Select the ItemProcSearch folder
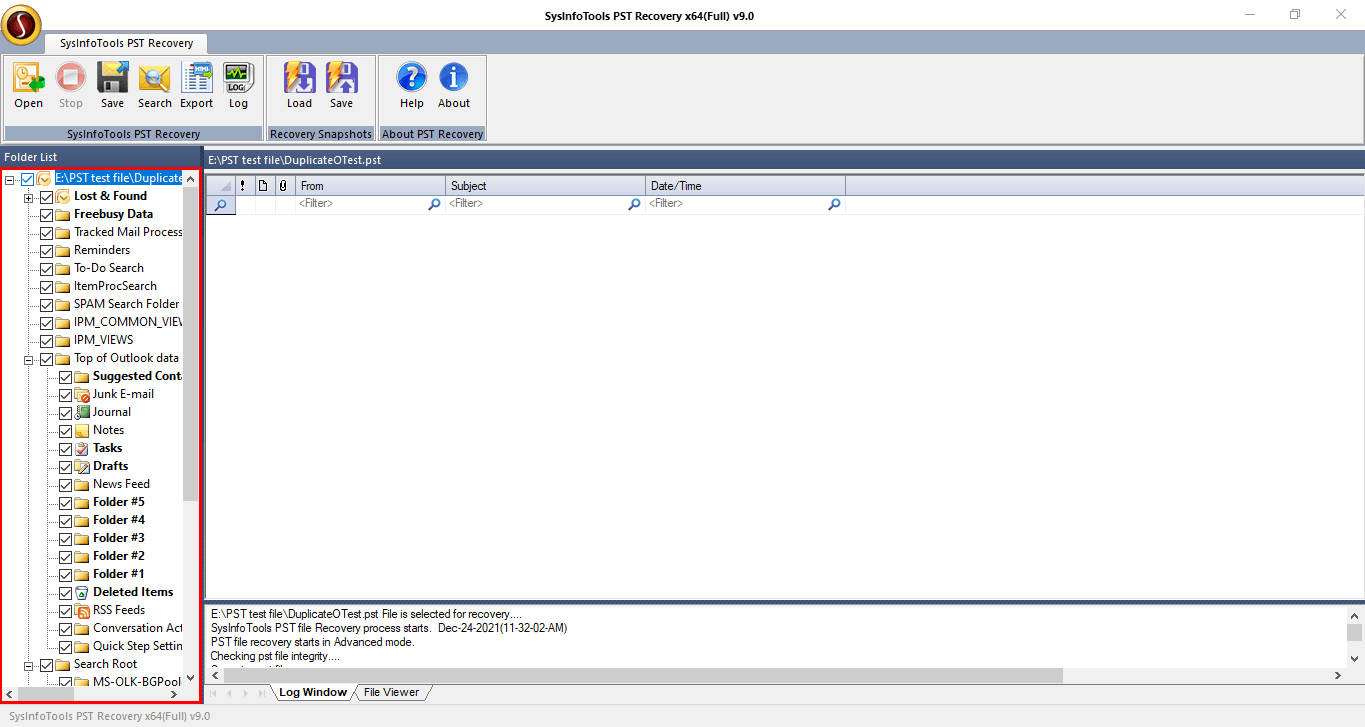Screen dimensions: 1365x727 pyautogui.click(x=115, y=286)
